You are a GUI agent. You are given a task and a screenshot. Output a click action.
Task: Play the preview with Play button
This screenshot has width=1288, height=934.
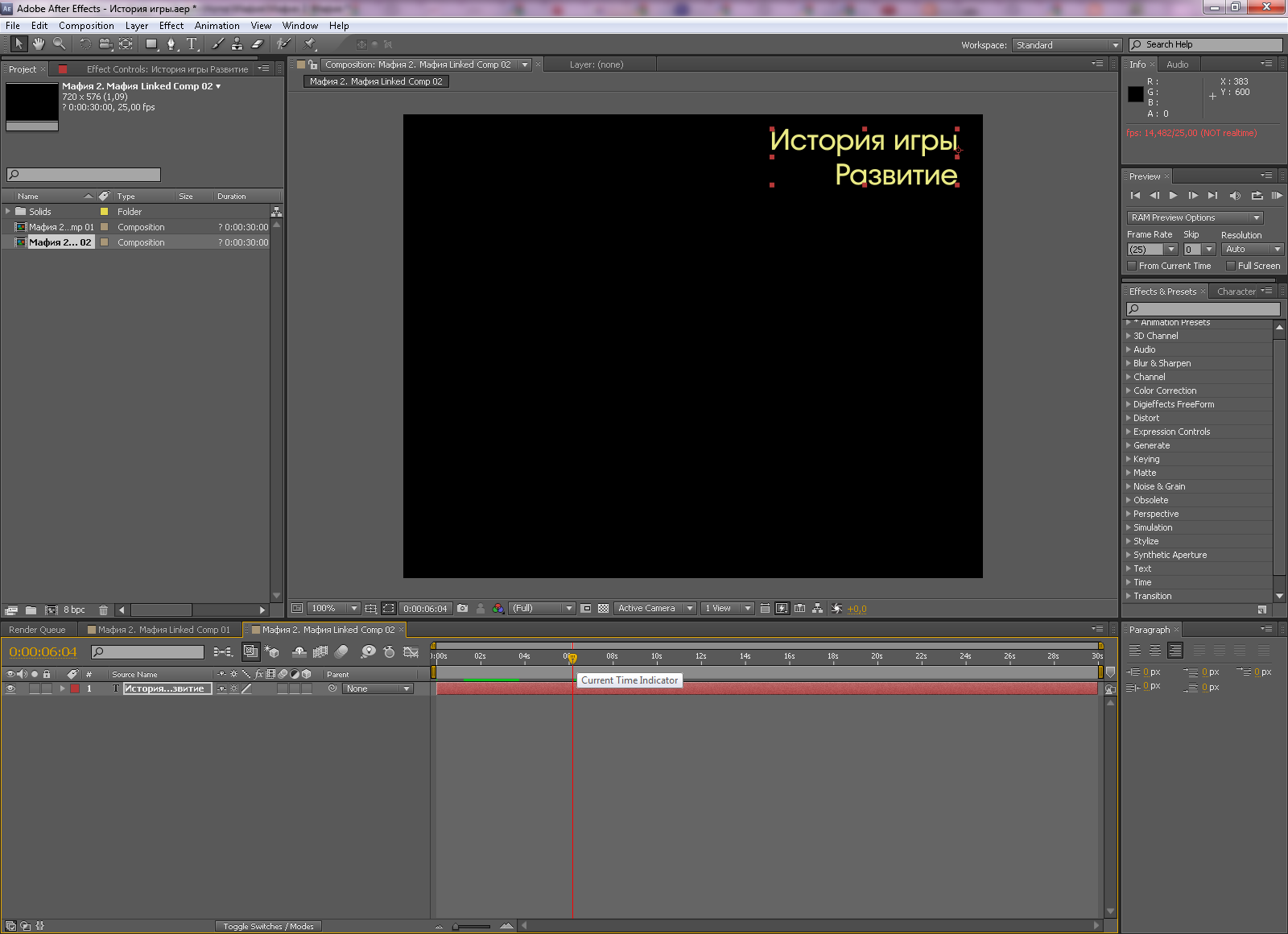[x=1173, y=196]
